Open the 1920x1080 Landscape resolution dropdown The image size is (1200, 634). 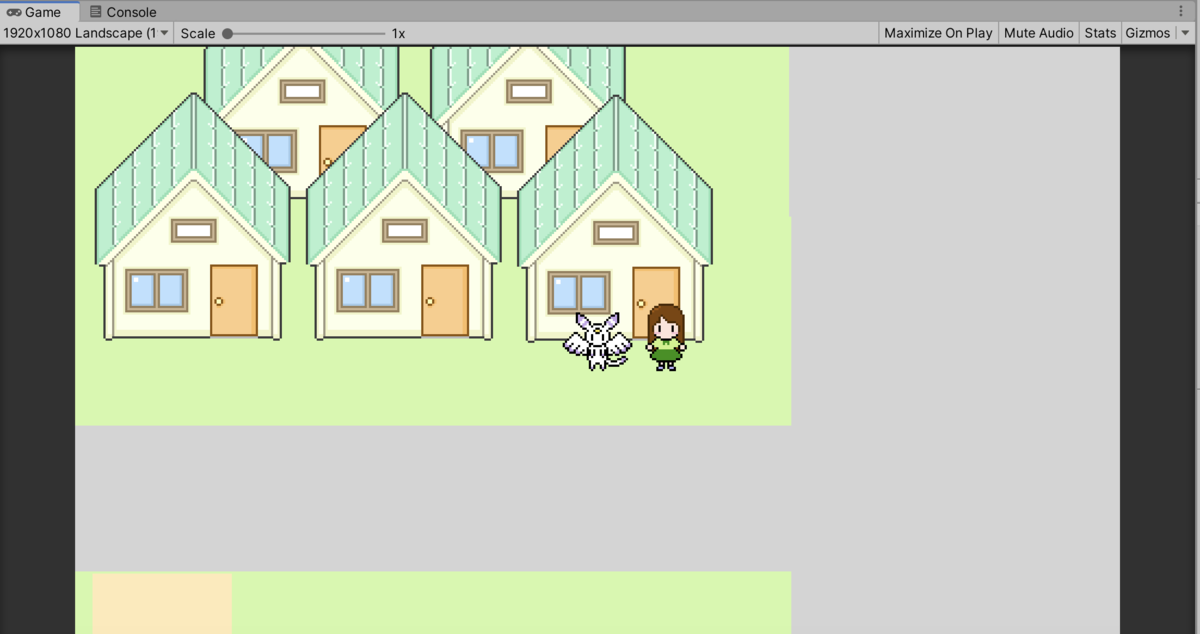87,33
